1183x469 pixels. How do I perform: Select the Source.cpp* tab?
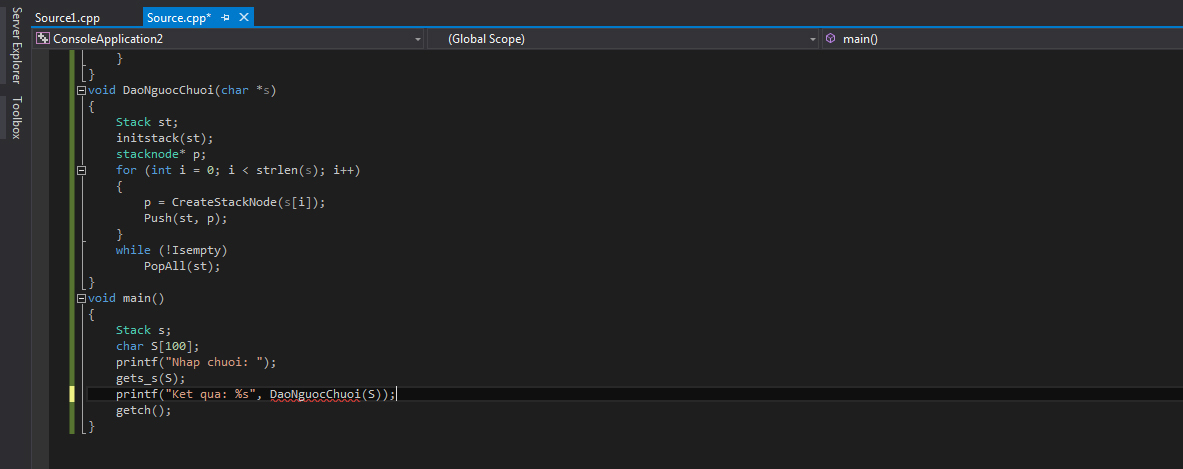[178, 18]
